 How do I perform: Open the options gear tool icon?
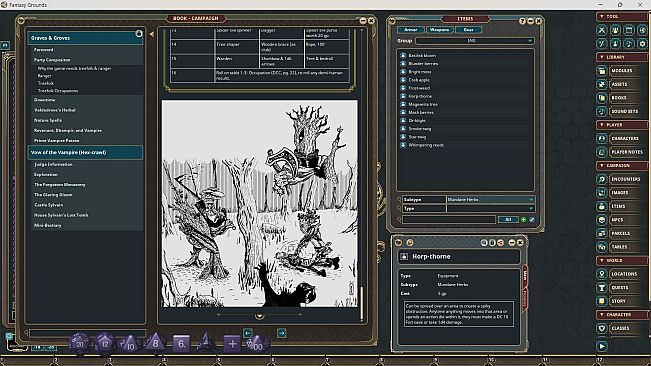point(642,43)
